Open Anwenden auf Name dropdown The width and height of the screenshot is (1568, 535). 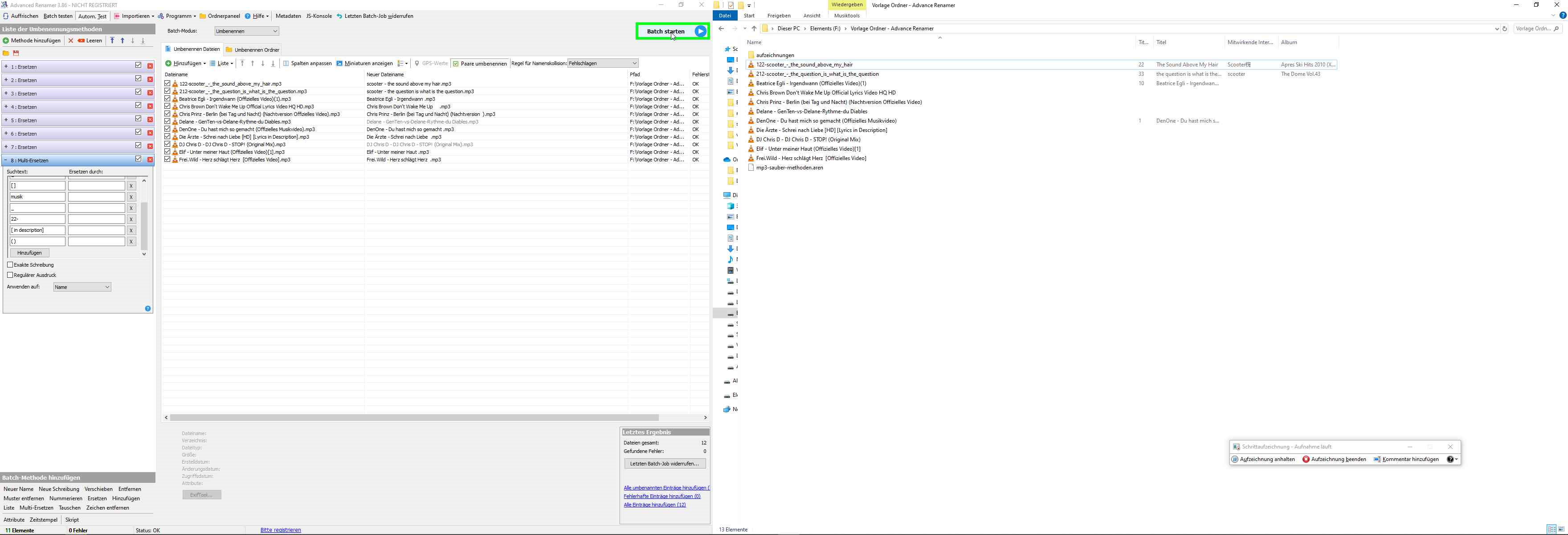(82, 287)
